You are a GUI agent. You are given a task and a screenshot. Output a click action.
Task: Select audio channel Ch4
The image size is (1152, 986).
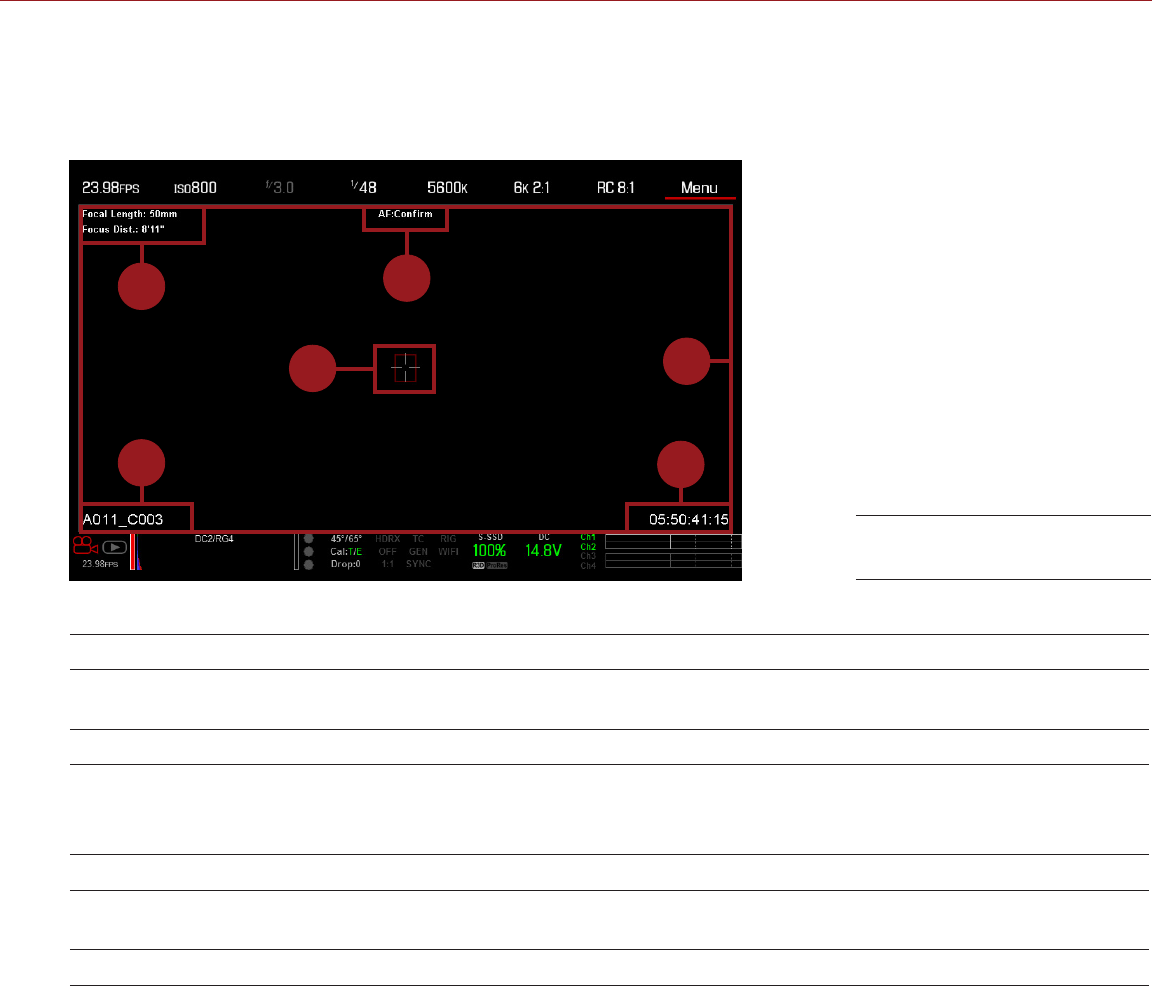tap(588, 566)
